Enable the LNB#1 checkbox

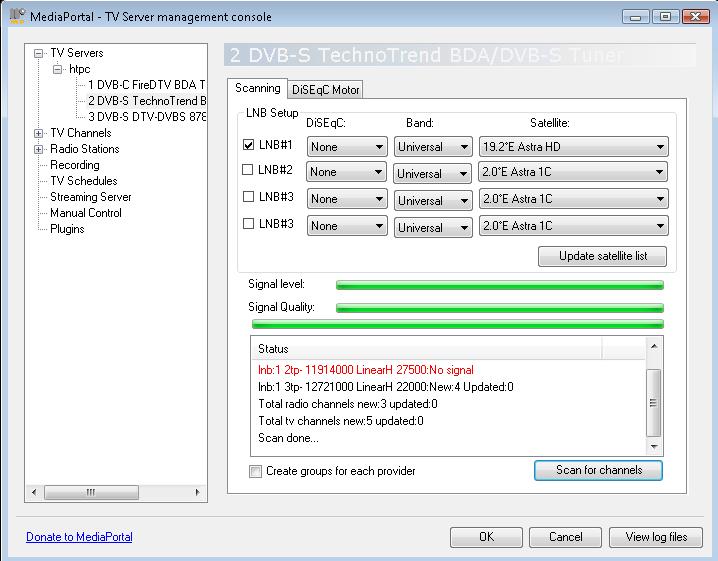pos(248,145)
